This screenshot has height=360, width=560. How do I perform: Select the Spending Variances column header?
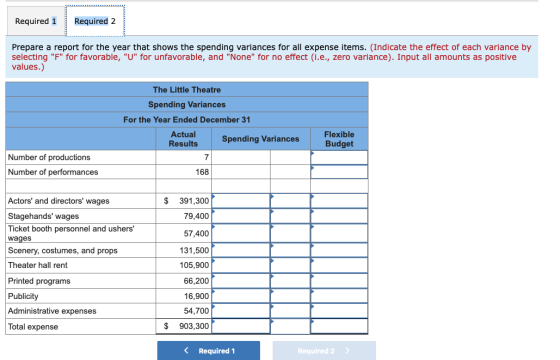click(261, 139)
